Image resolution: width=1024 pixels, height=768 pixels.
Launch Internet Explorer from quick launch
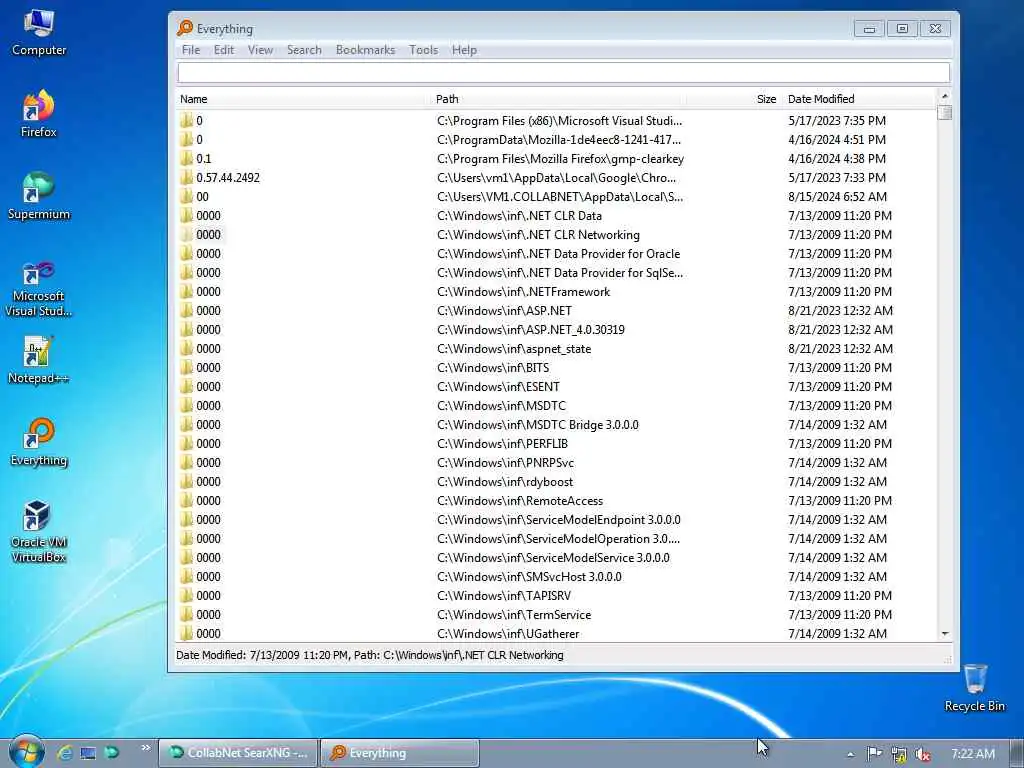(64, 753)
